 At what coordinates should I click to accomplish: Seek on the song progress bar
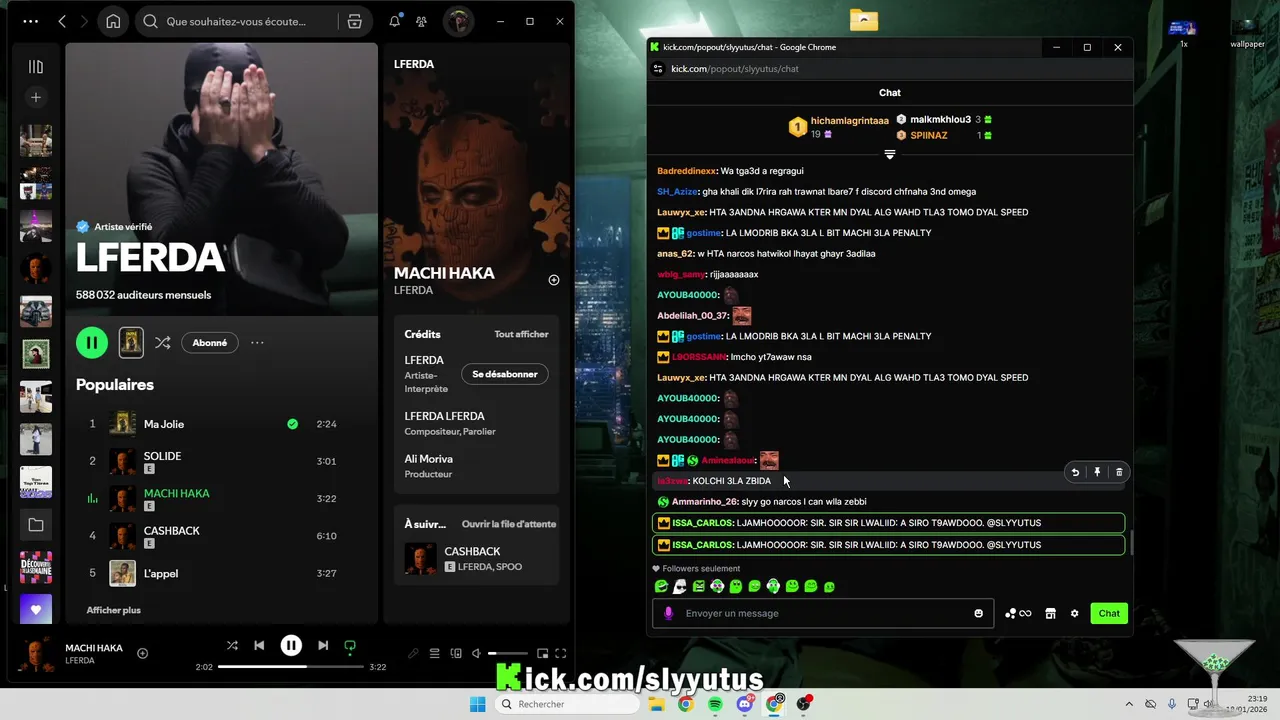pos(290,666)
